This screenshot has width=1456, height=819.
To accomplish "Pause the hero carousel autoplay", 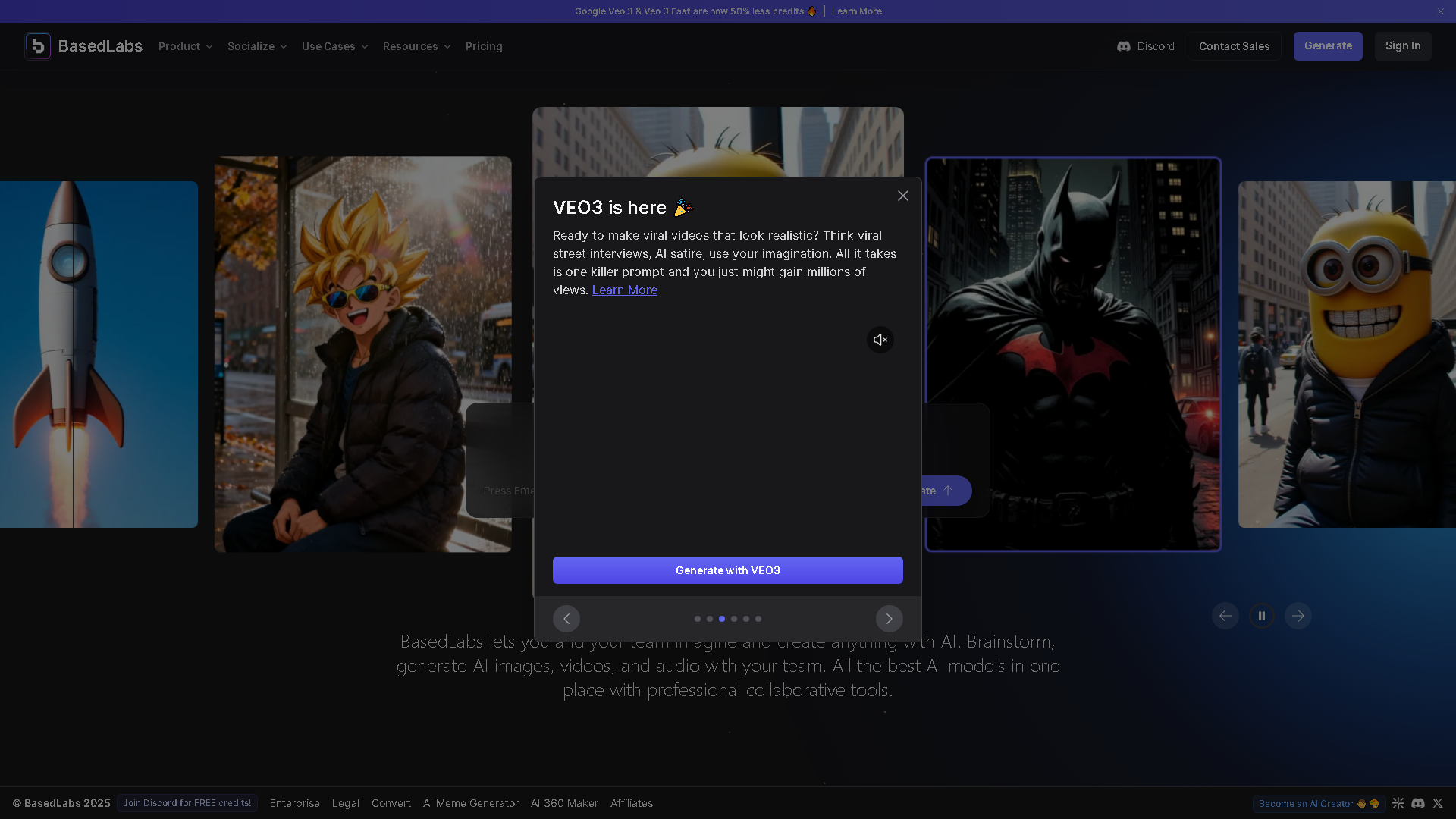I will pyautogui.click(x=1261, y=616).
